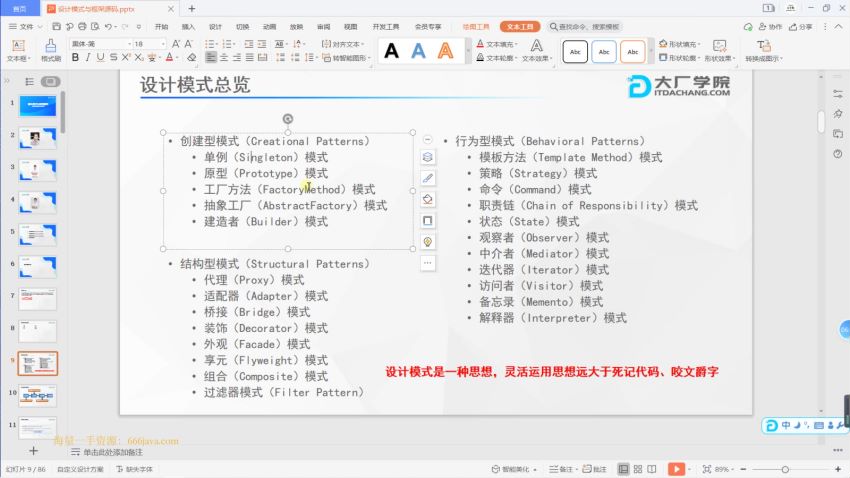Click the layers icon beside the text box

(x=428, y=157)
